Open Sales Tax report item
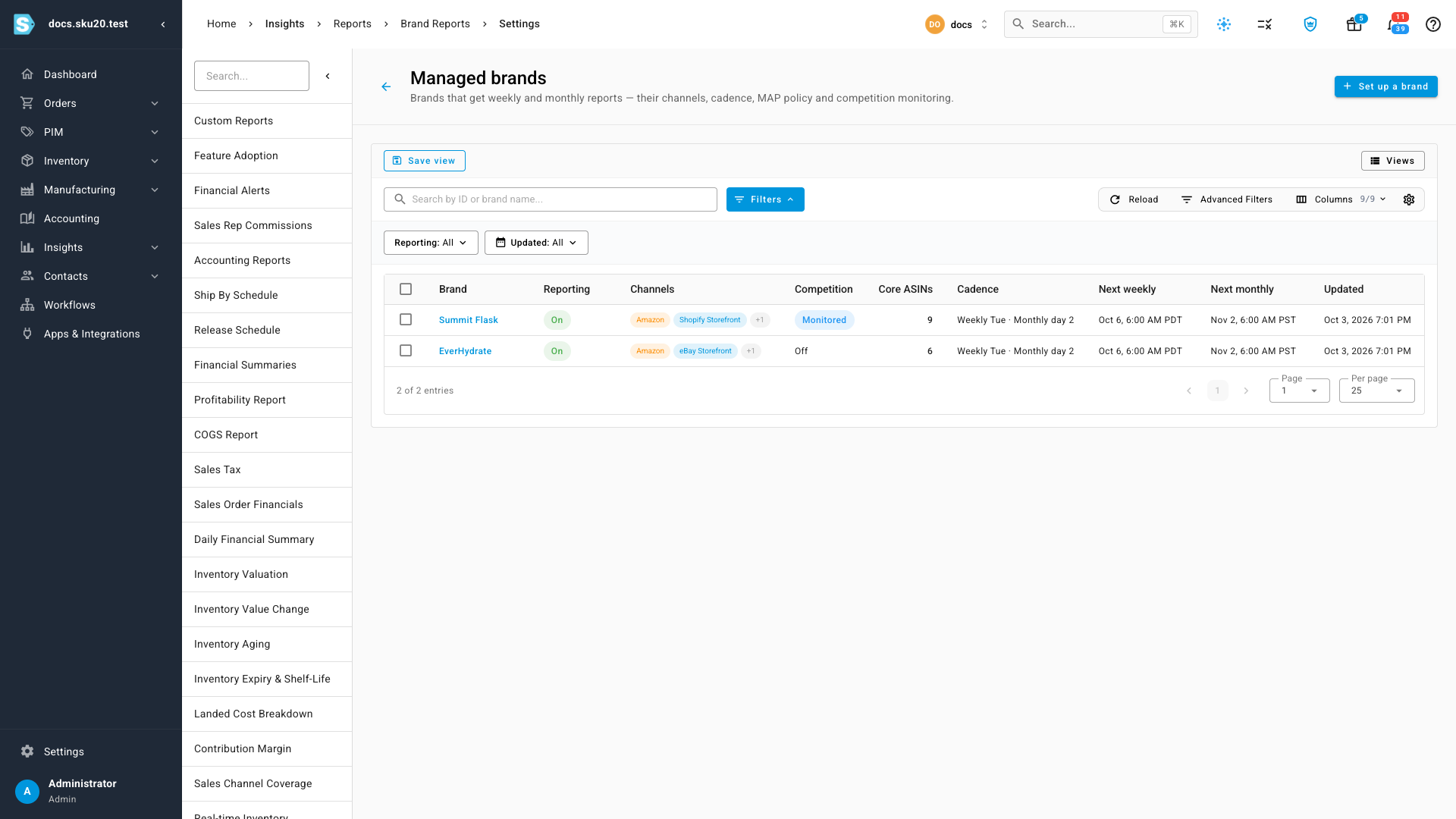The width and height of the screenshot is (1456, 819). click(x=267, y=470)
